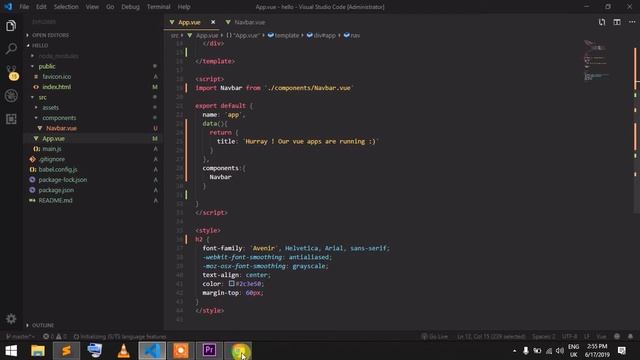Expand the assets folder
The width and height of the screenshot is (640, 360).
click(x=51, y=107)
